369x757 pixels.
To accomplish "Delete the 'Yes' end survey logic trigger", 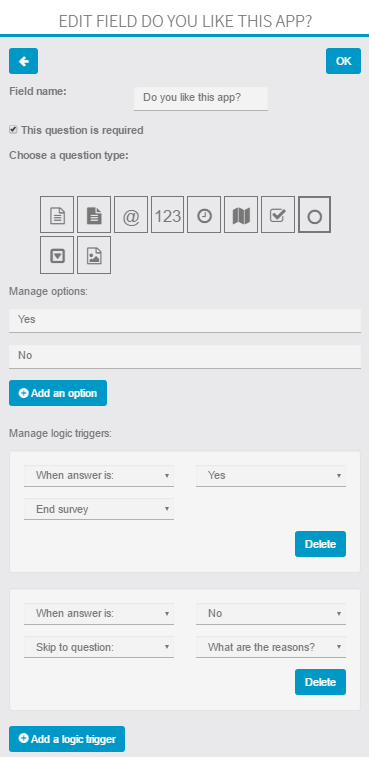I will click(320, 544).
